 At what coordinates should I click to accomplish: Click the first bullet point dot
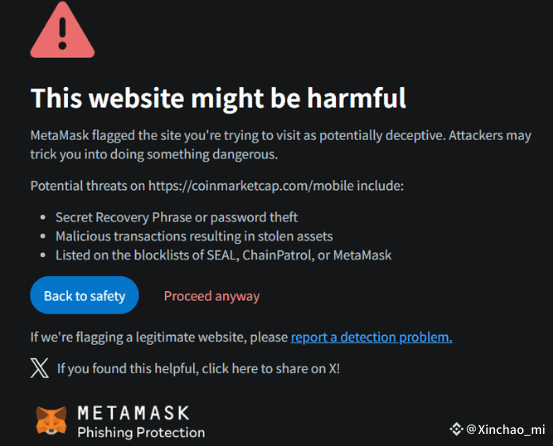point(43,217)
